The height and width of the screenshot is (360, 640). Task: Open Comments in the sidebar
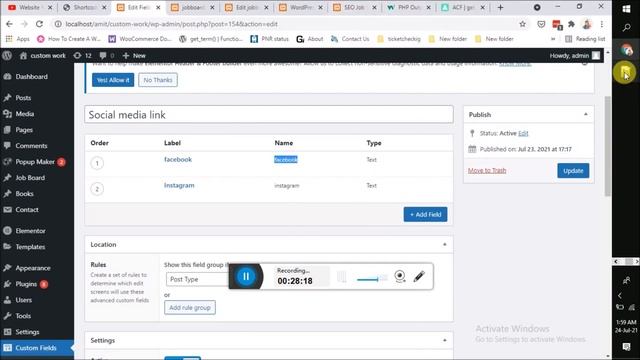[31, 146]
